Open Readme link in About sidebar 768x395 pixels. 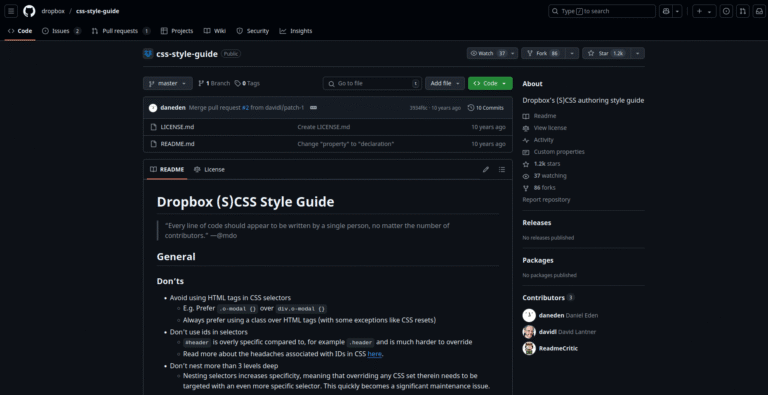[x=545, y=116]
